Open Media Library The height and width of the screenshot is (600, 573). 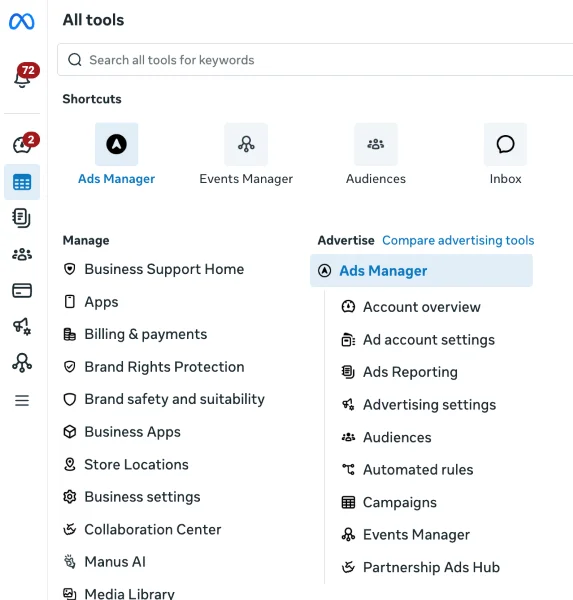tap(129, 594)
